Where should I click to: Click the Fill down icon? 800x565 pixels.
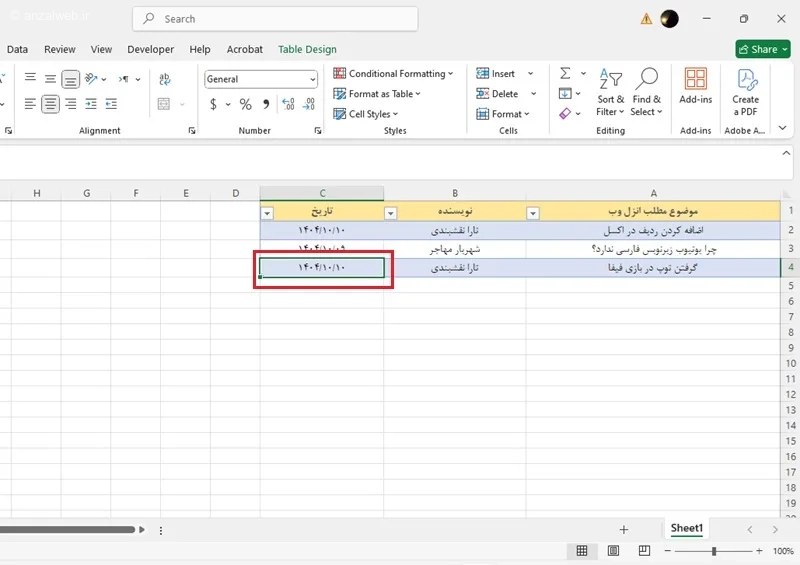coord(565,94)
